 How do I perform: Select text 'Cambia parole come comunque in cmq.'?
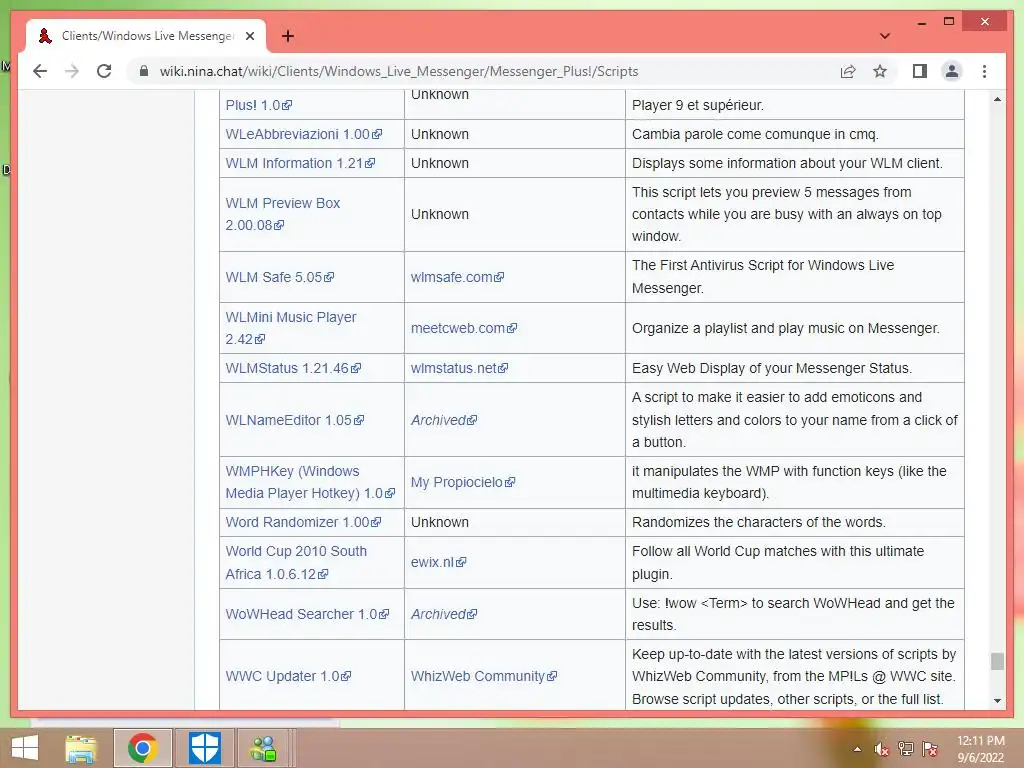click(755, 134)
